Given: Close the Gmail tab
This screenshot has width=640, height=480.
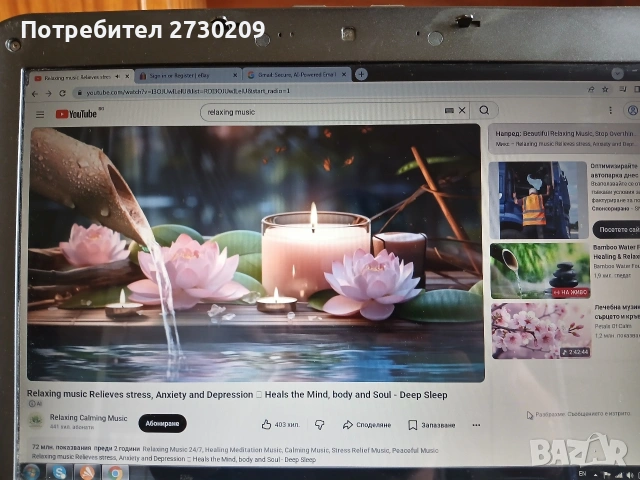Looking at the screenshot, I should click(344, 74).
